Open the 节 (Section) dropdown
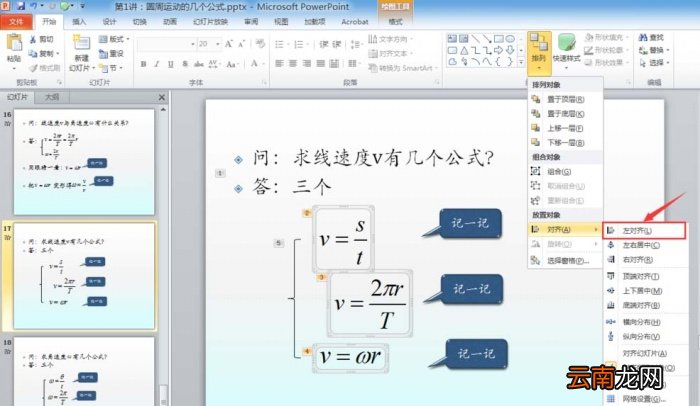The height and width of the screenshot is (406, 700). [x=111, y=68]
